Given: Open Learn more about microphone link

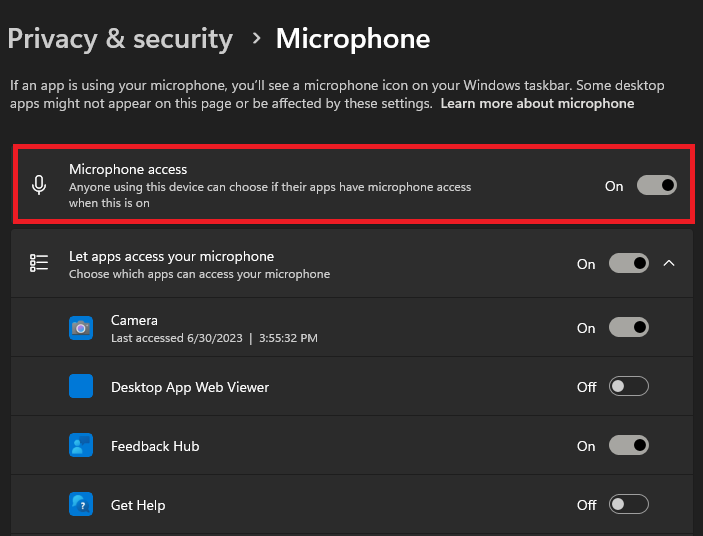Looking at the screenshot, I should (537, 104).
